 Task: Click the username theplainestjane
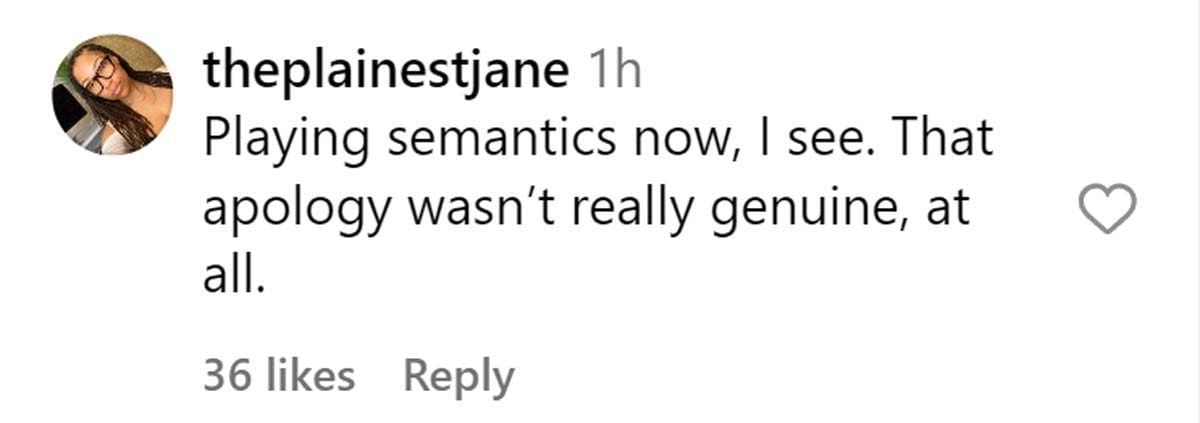point(386,74)
